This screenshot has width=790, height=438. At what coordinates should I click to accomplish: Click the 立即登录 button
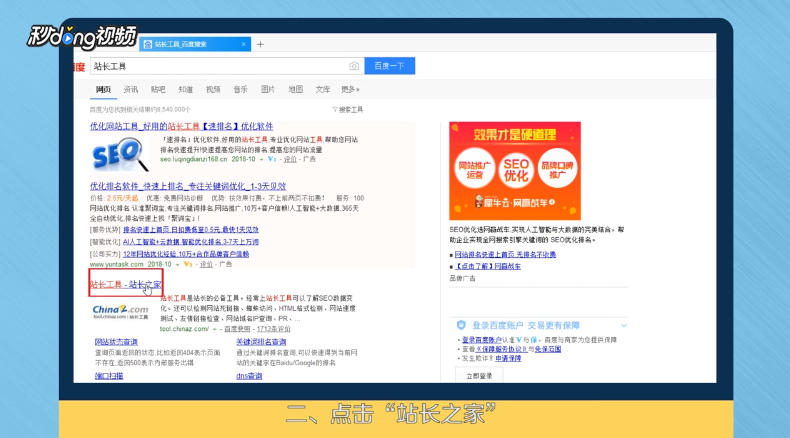(479, 376)
